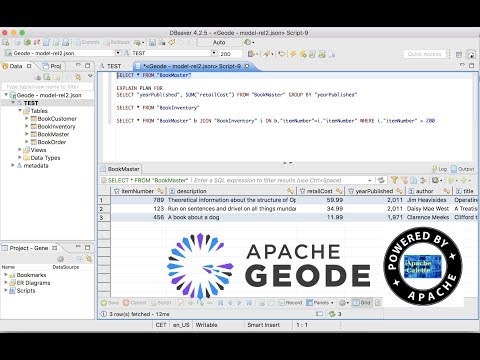Click the Cancel button in the results toolbar
This screenshot has height=360, width=480.
(x=135, y=303)
